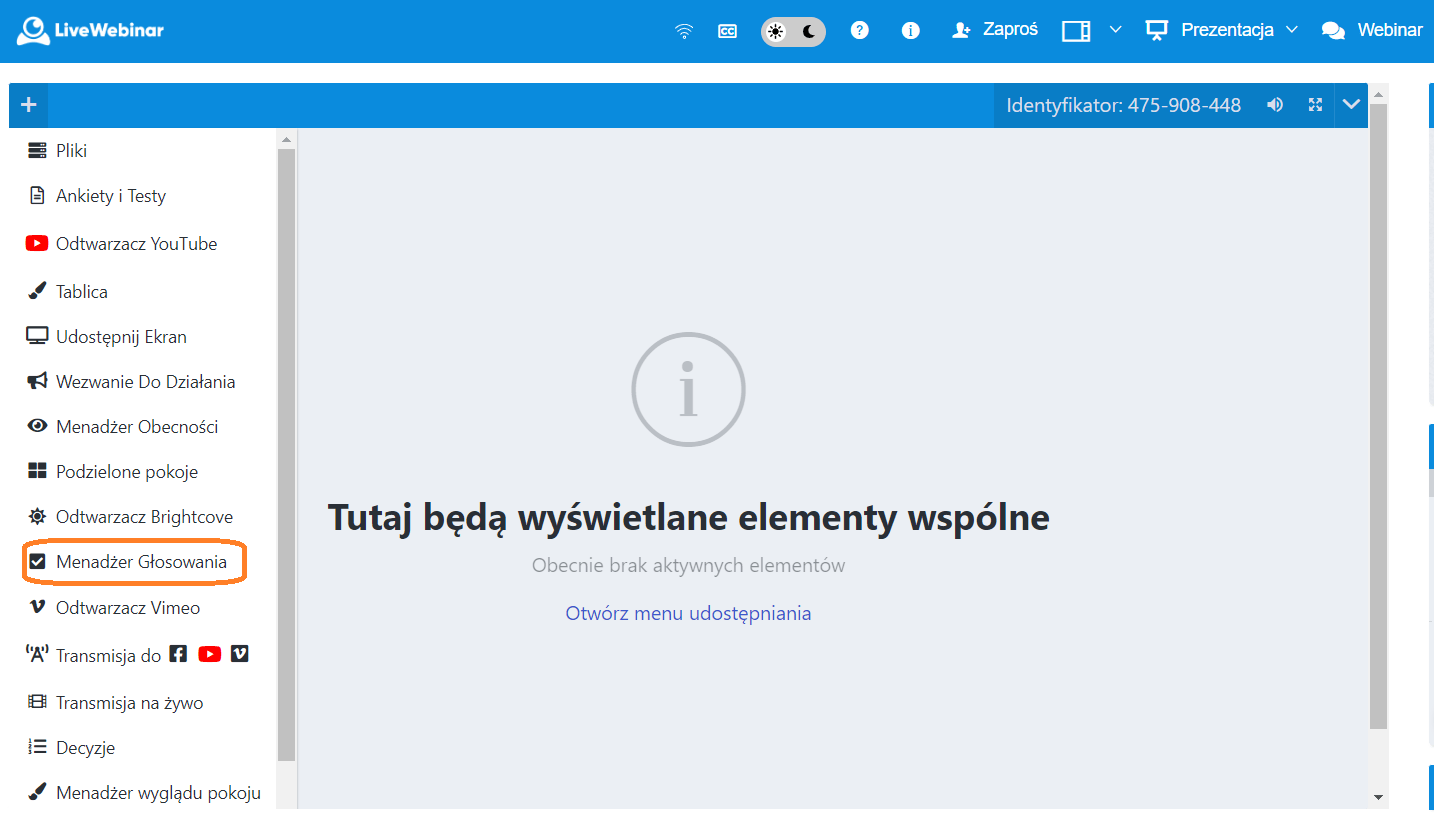The width and height of the screenshot is (1434, 822).
Task: Click the plus icon above sidebar
Action: click(28, 105)
